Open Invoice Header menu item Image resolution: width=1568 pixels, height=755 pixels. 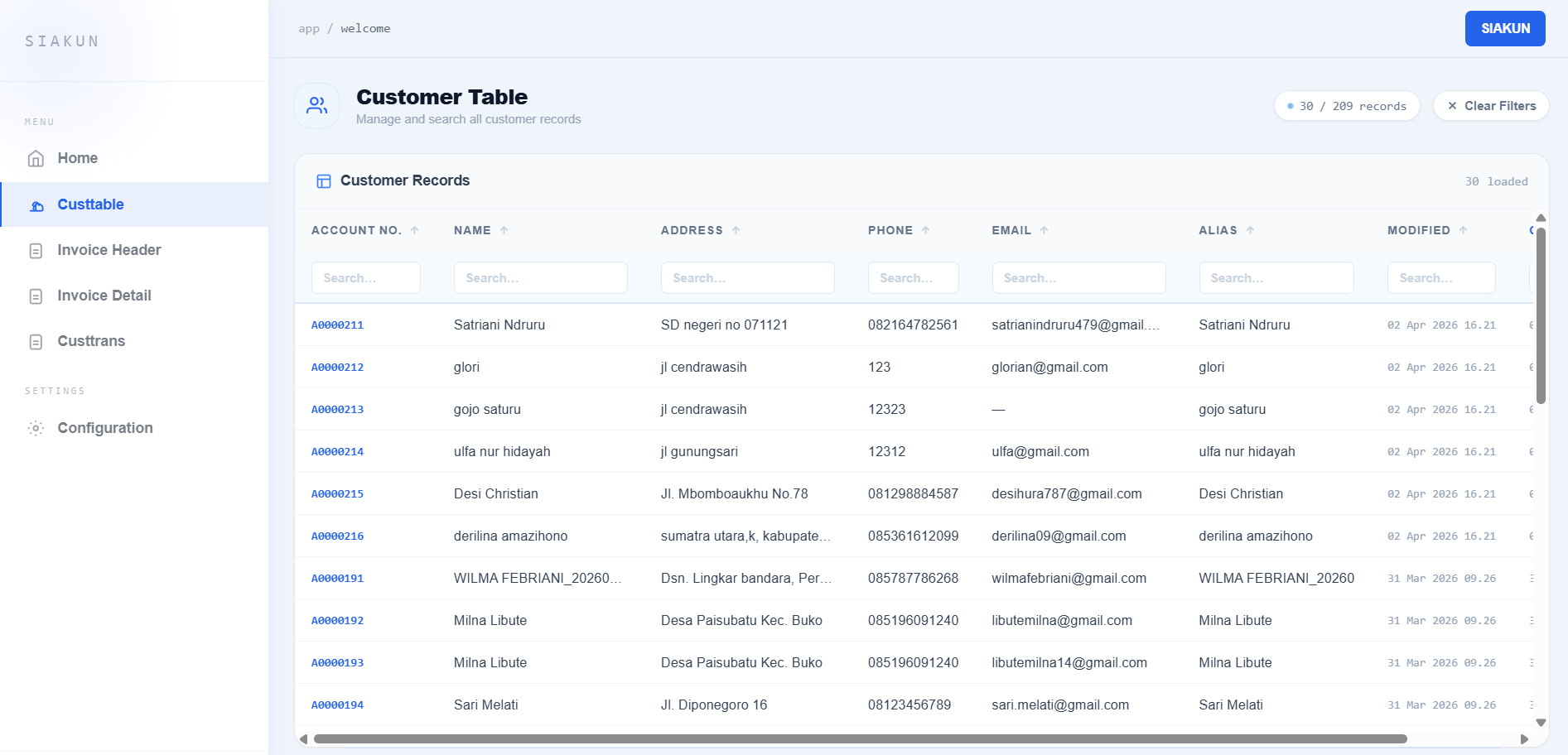(109, 250)
